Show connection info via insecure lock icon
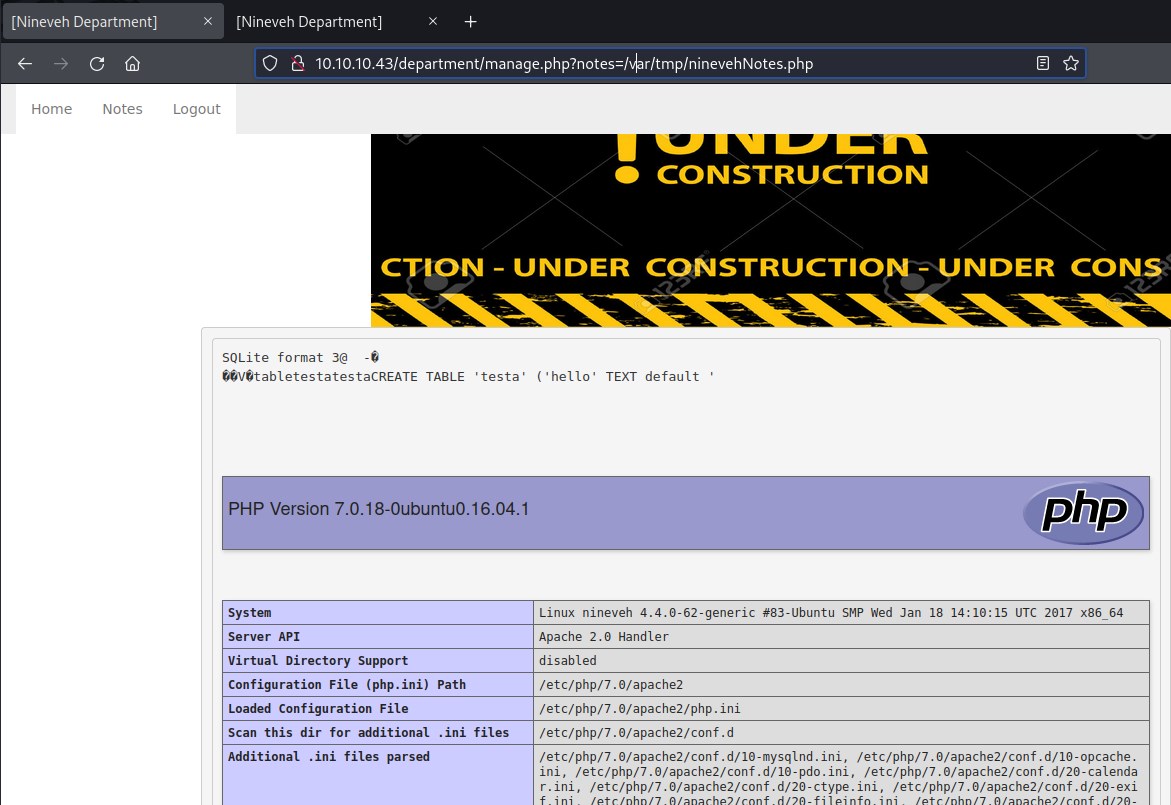 point(296,64)
